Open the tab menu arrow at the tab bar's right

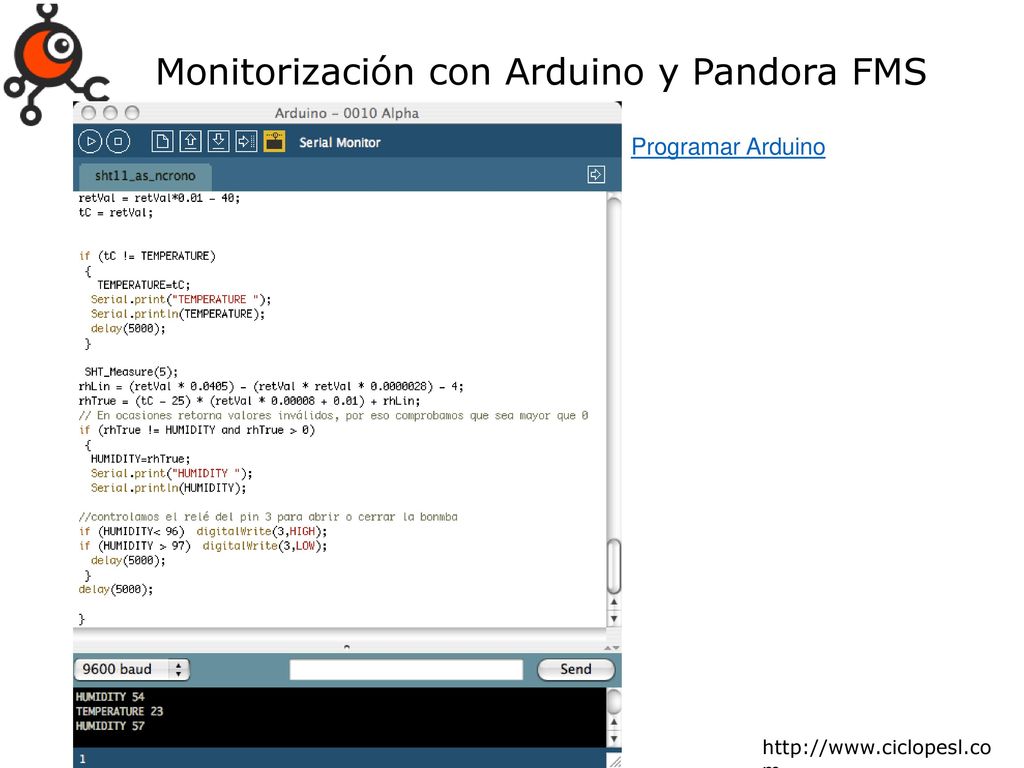tap(596, 174)
